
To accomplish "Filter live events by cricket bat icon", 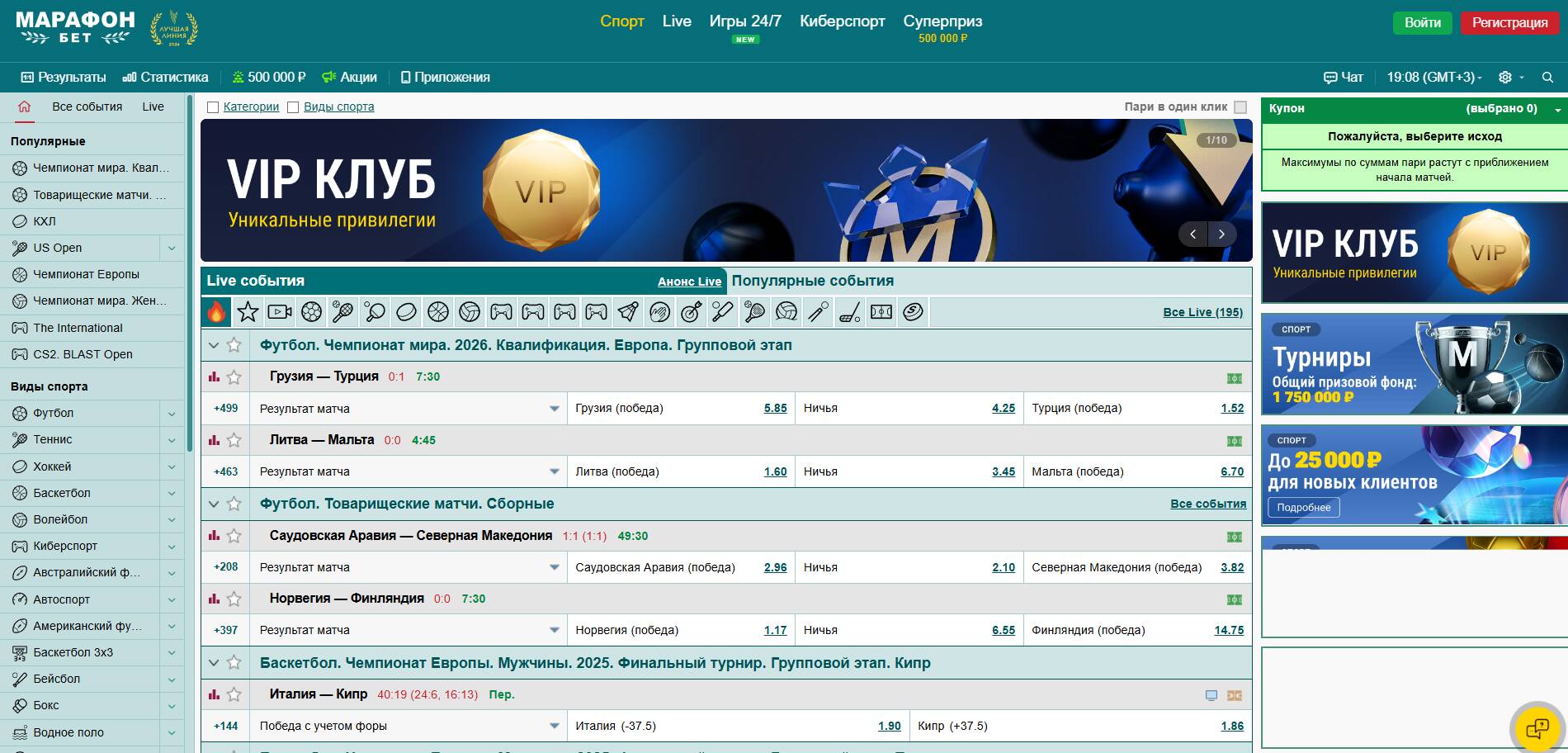I will point(723,312).
